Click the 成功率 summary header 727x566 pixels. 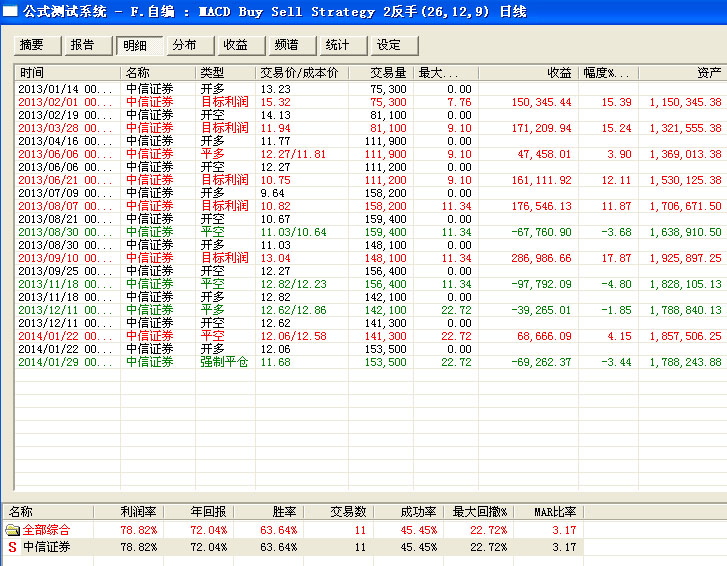tap(409, 512)
